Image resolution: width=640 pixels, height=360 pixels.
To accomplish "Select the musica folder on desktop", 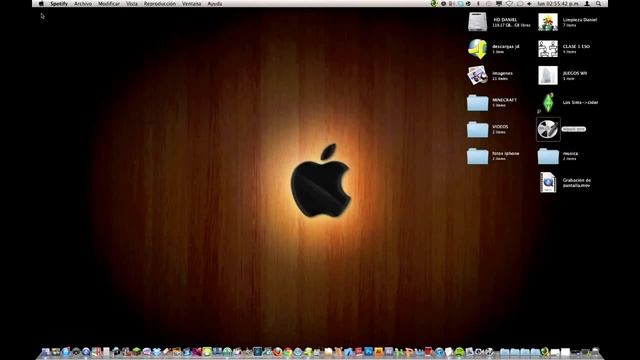I will click(x=548, y=156).
